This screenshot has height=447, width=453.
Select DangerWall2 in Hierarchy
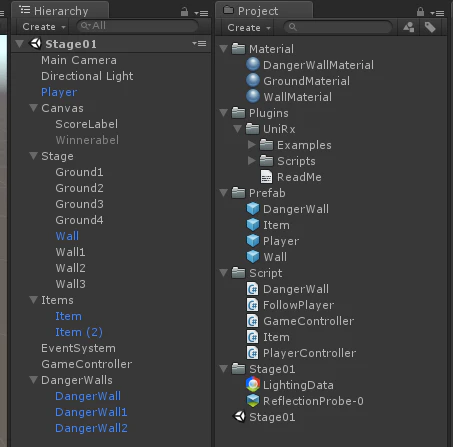(x=91, y=428)
